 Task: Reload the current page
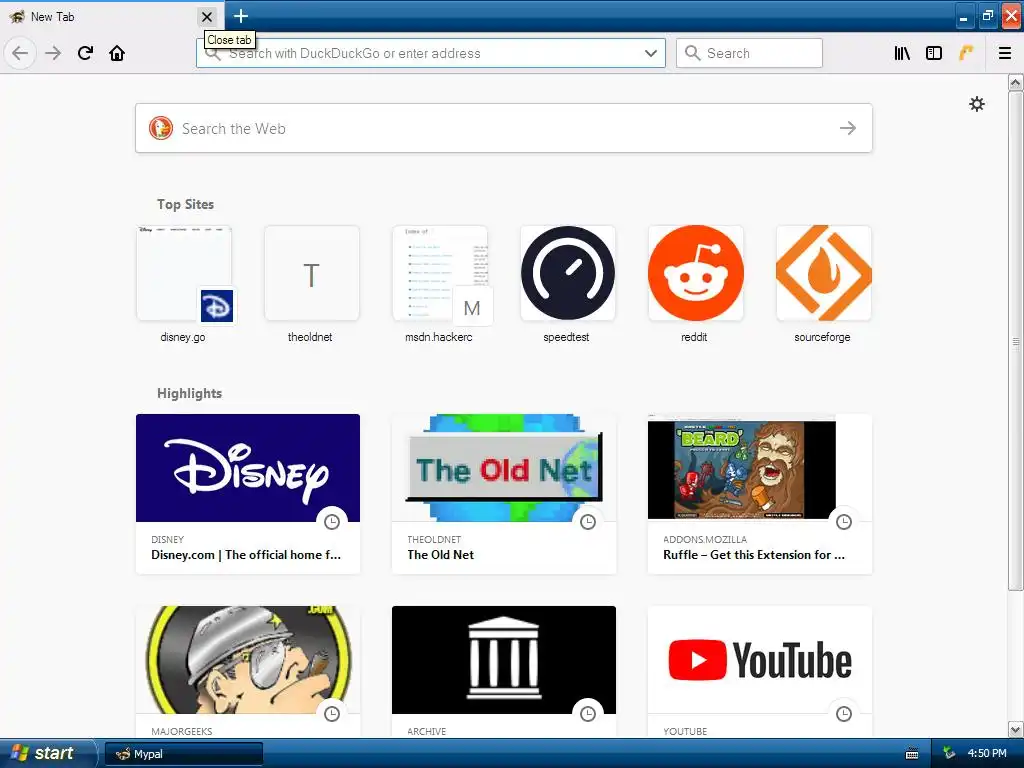click(x=85, y=53)
